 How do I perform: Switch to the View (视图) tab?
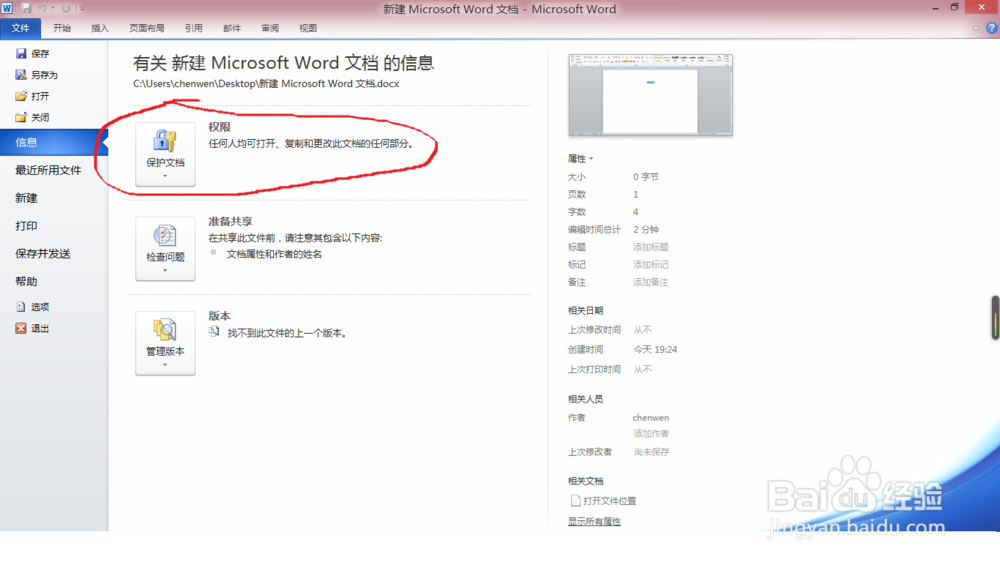coord(308,28)
